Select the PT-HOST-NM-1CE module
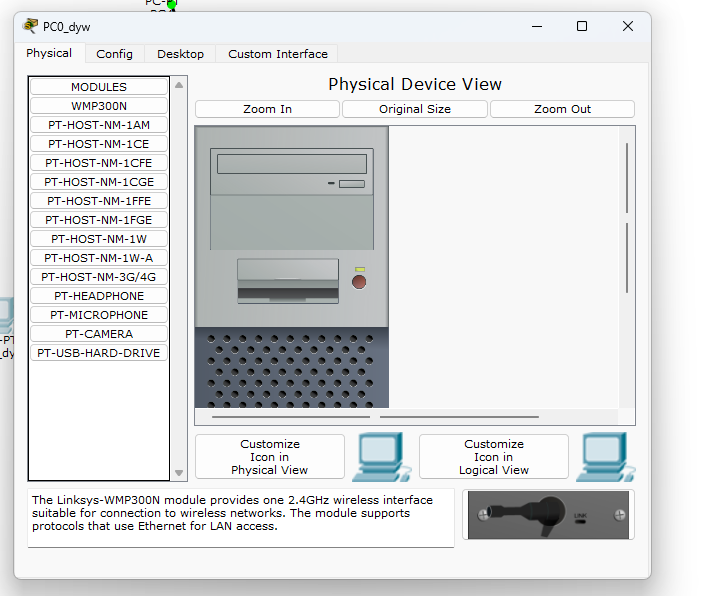The image size is (716, 596). click(x=99, y=144)
